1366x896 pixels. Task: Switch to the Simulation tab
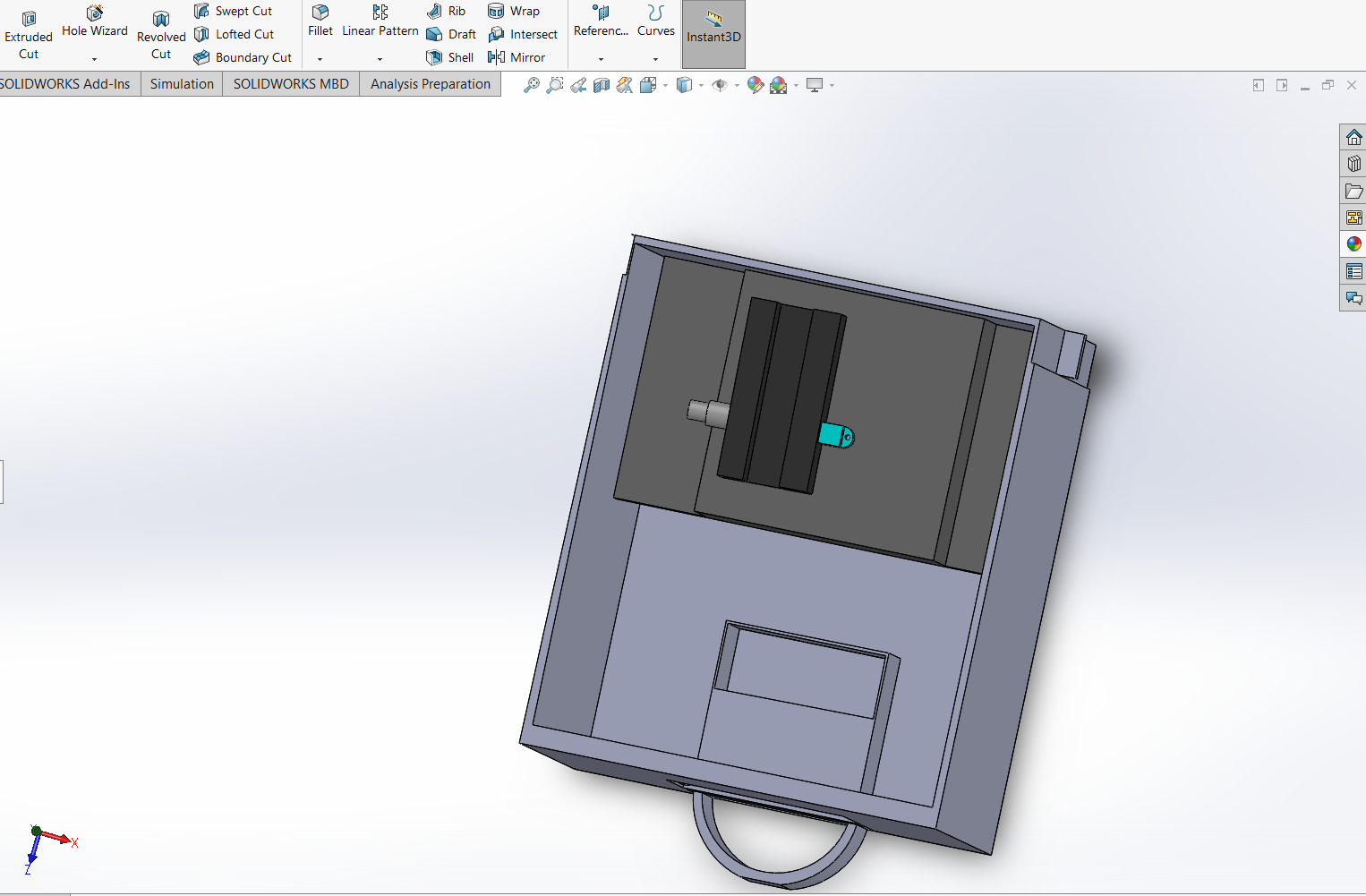pos(182,84)
